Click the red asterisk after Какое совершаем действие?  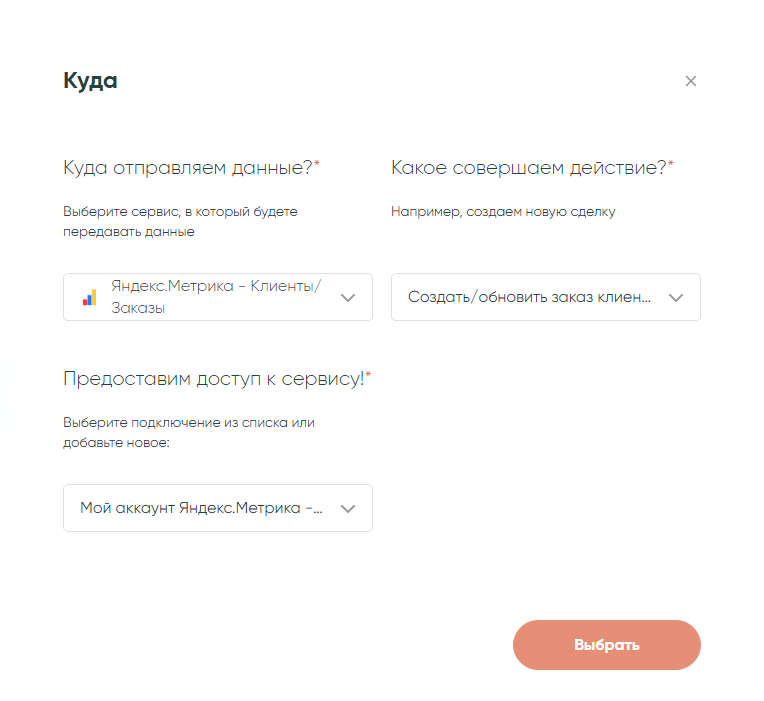click(x=671, y=164)
